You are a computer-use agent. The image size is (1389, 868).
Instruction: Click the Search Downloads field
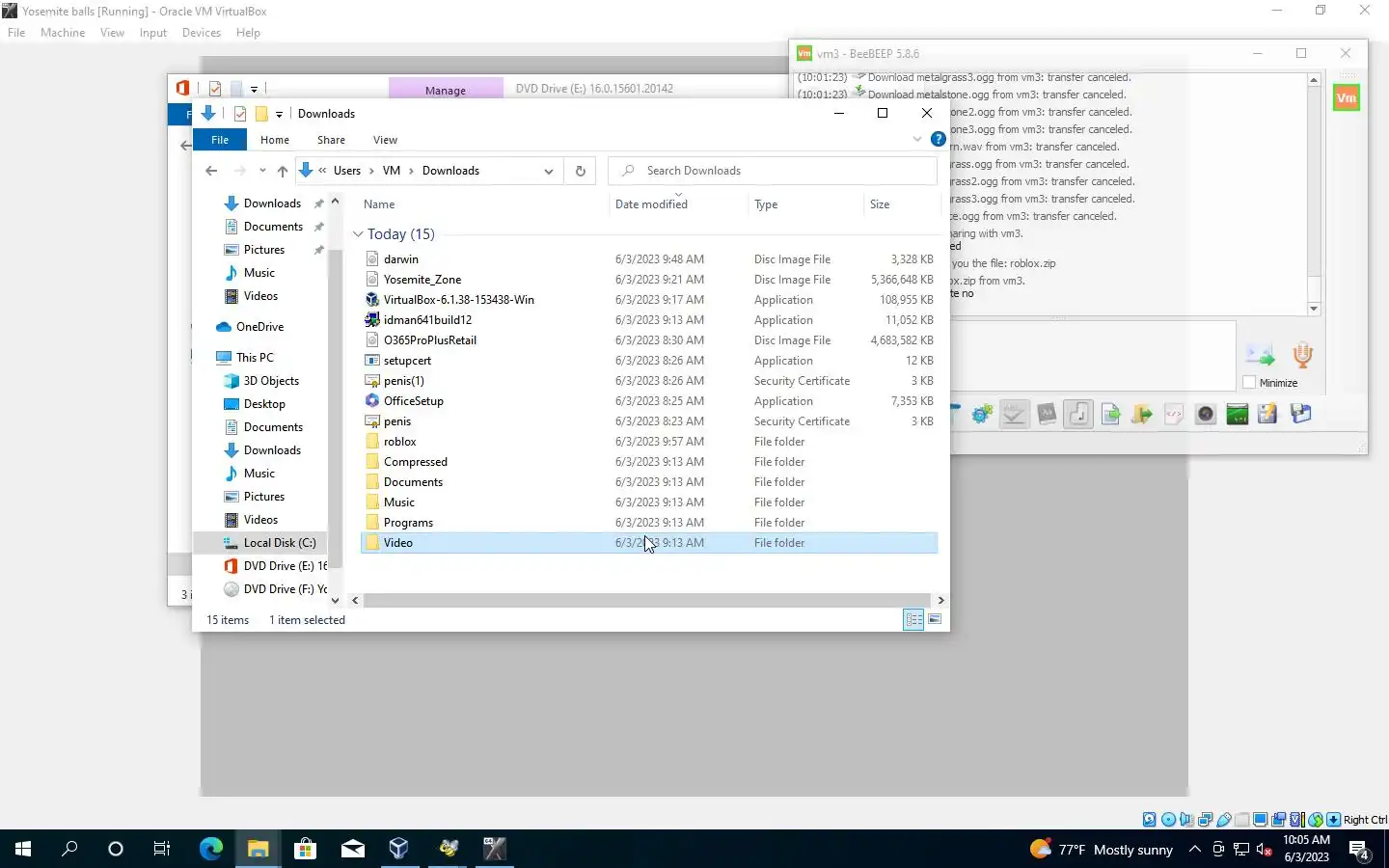coord(773,171)
